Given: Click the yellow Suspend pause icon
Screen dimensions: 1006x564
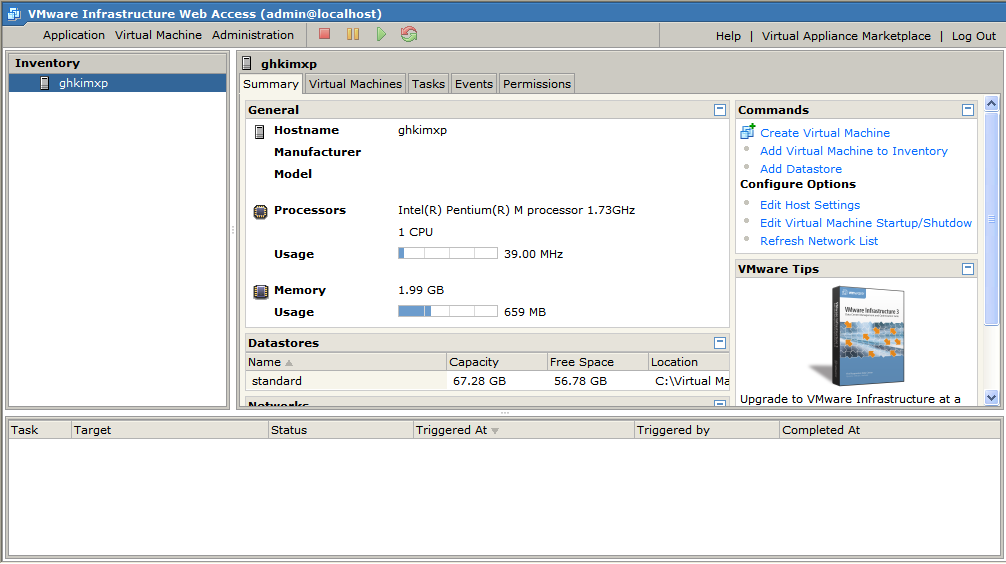Looking at the screenshot, I should (353, 34).
